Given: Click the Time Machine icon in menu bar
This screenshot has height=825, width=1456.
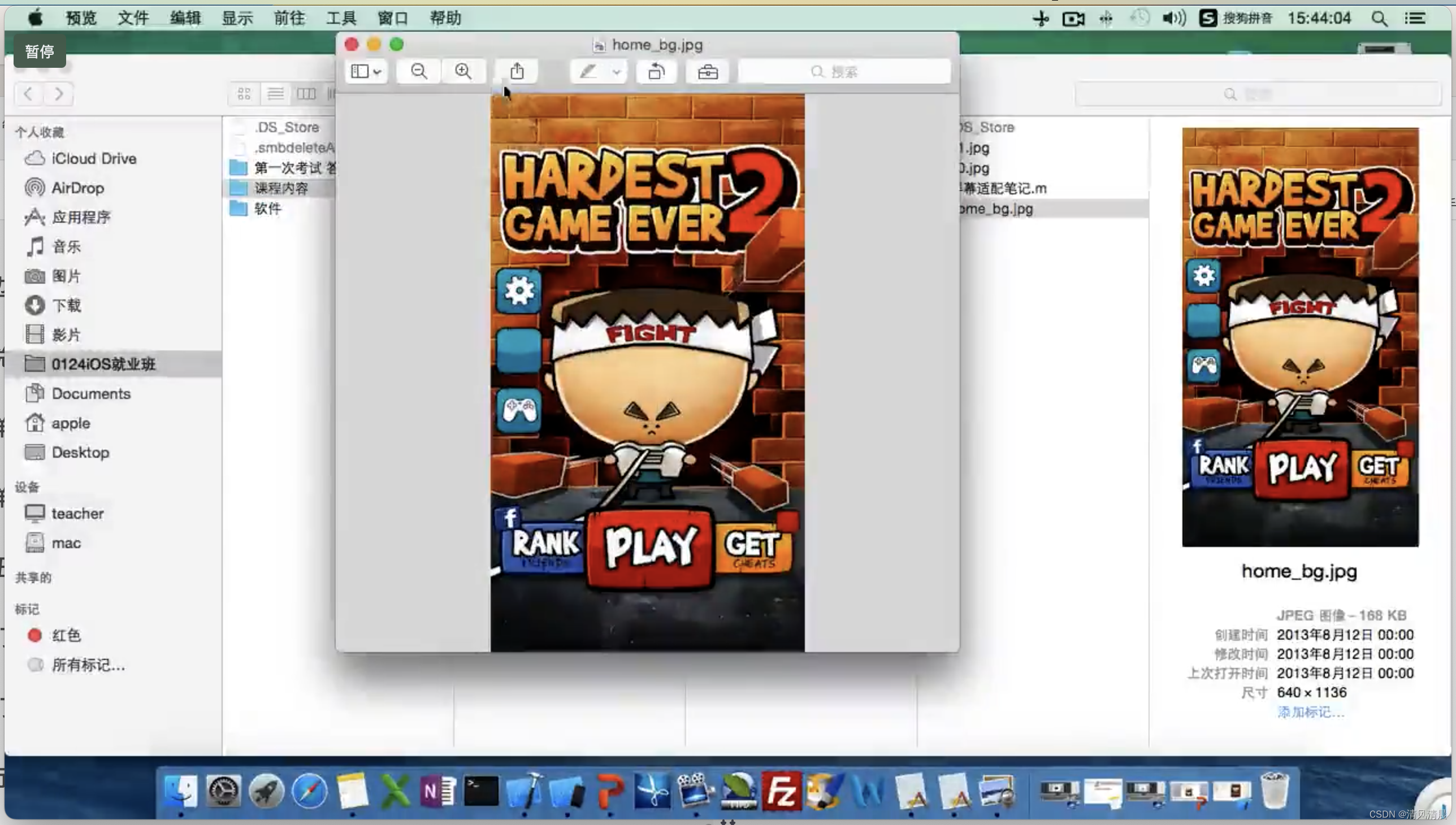Looking at the screenshot, I should coord(1139,18).
